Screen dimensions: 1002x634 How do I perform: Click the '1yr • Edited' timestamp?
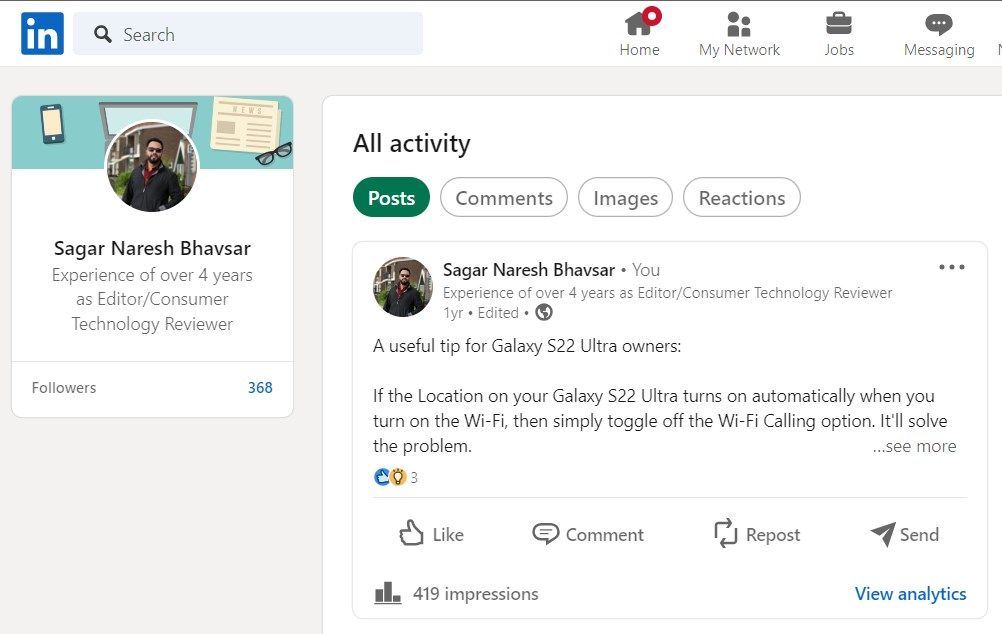[481, 313]
